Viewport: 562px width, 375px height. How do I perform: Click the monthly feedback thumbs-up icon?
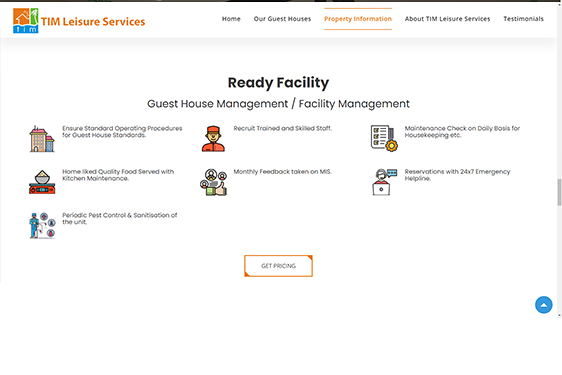(x=213, y=182)
